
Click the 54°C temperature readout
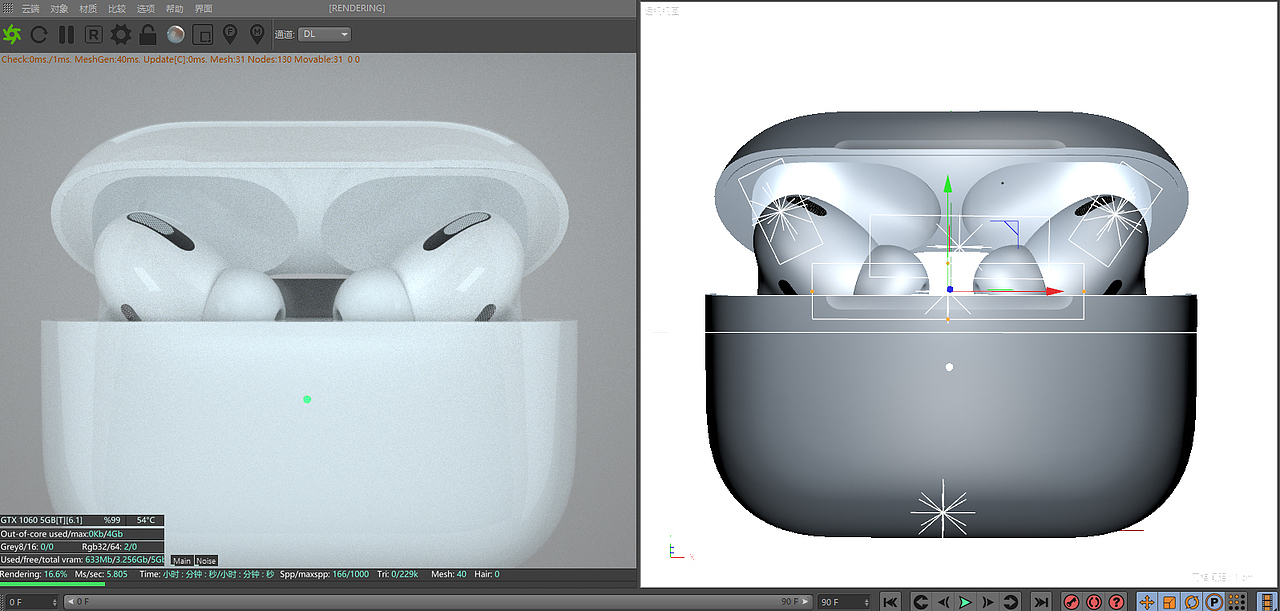[146, 520]
